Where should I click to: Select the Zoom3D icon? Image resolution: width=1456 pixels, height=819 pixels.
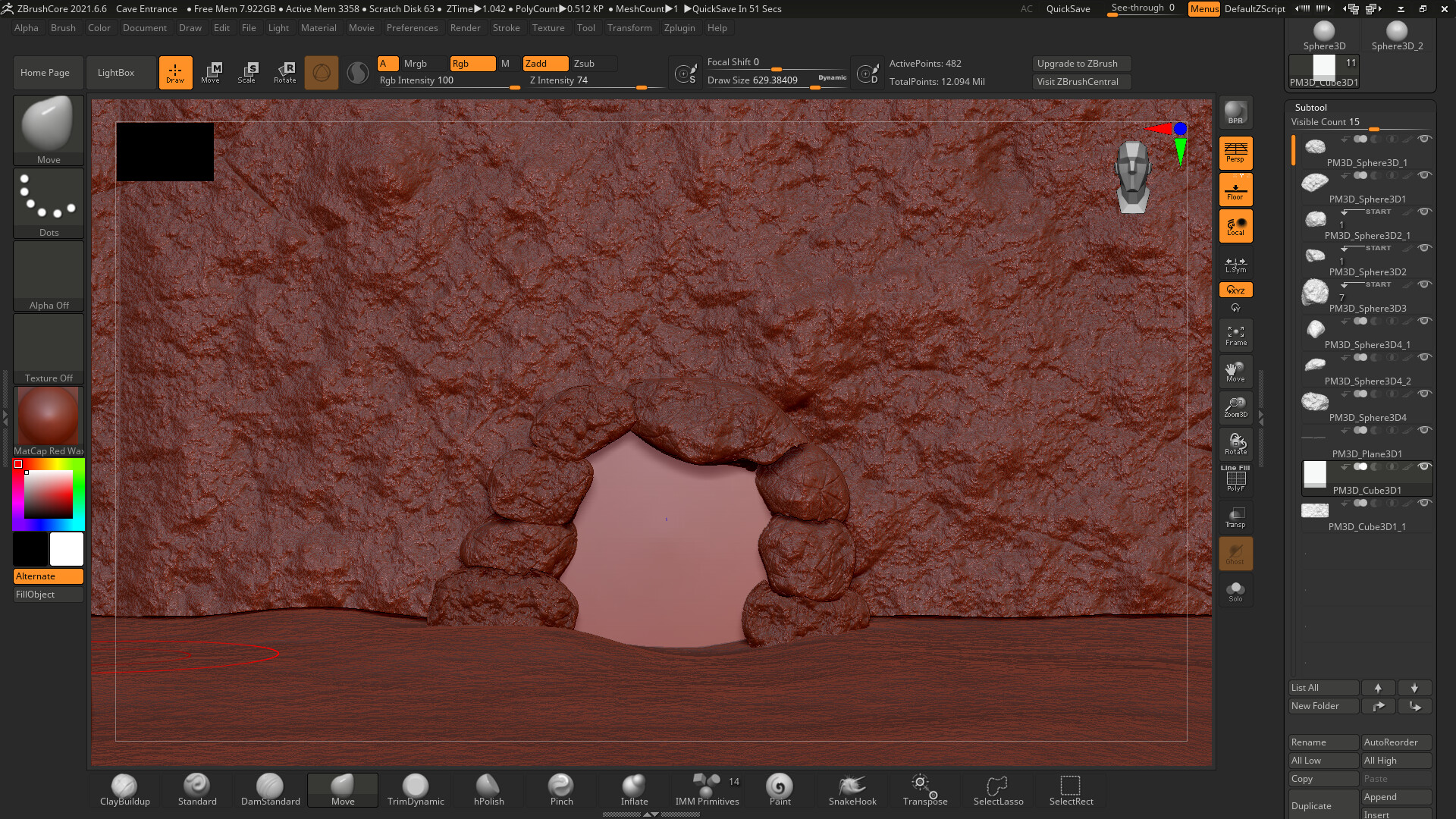pos(1235,407)
